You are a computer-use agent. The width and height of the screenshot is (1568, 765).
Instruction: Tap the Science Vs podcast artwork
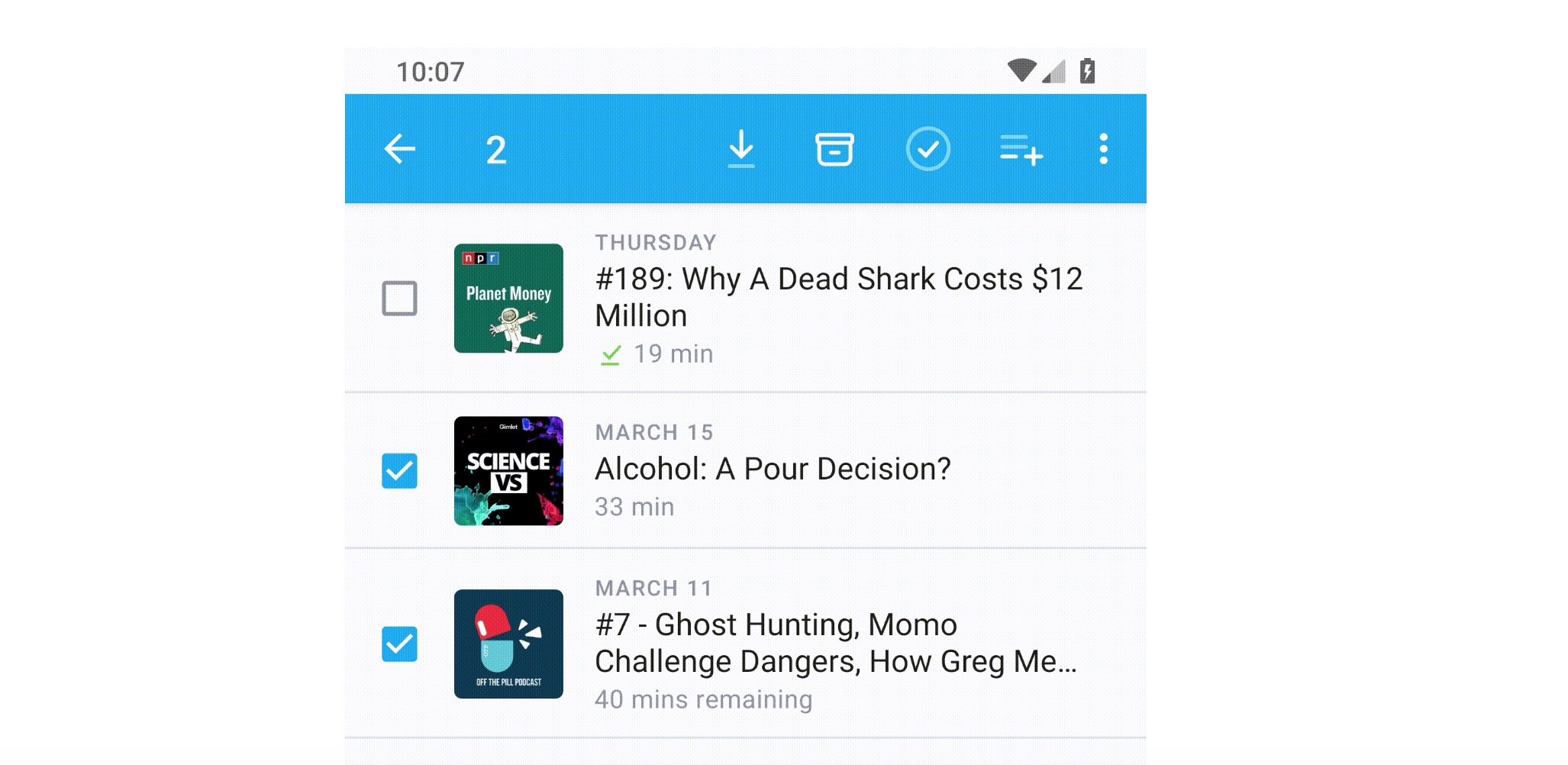(508, 472)
